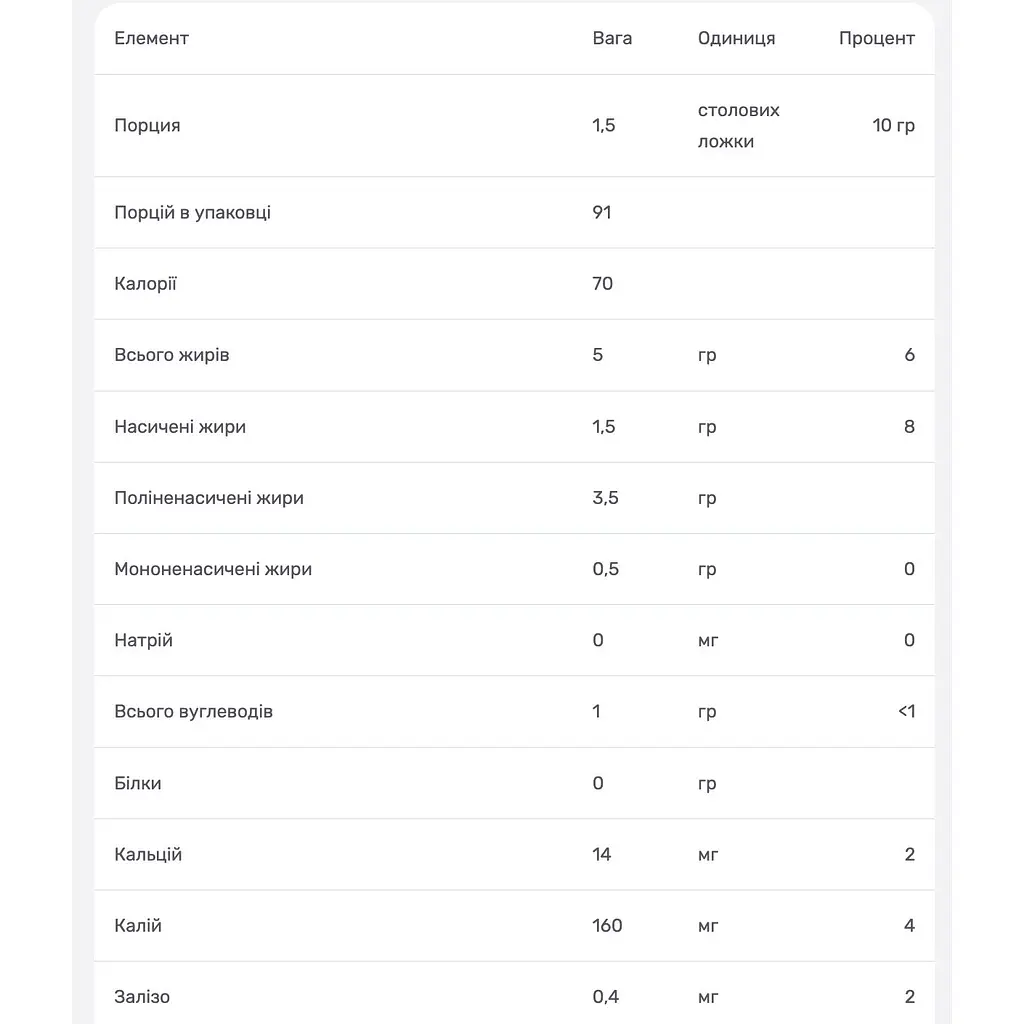Click the Процент column header
This screenshot has width=1024, height=1024.
(x=876, y=39)
